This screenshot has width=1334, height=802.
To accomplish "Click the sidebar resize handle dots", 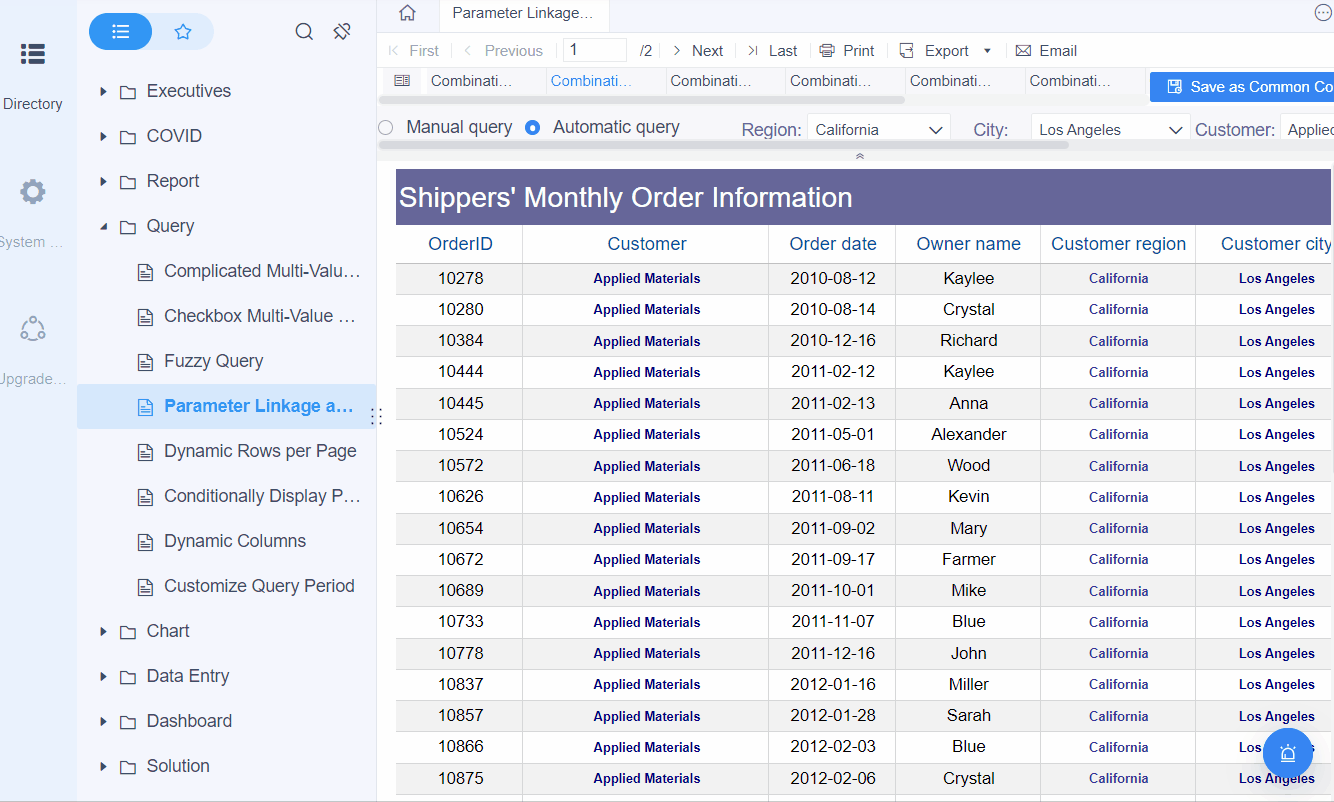I will tap(377, 417).
